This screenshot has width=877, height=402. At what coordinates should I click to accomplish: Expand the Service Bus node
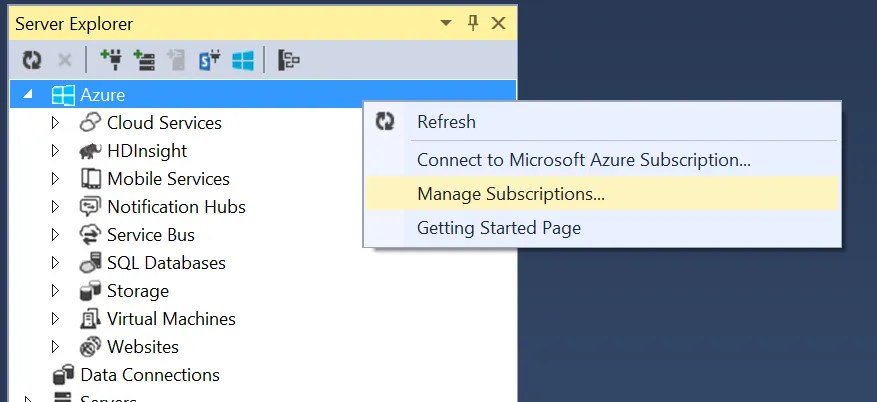pos(55,234)
